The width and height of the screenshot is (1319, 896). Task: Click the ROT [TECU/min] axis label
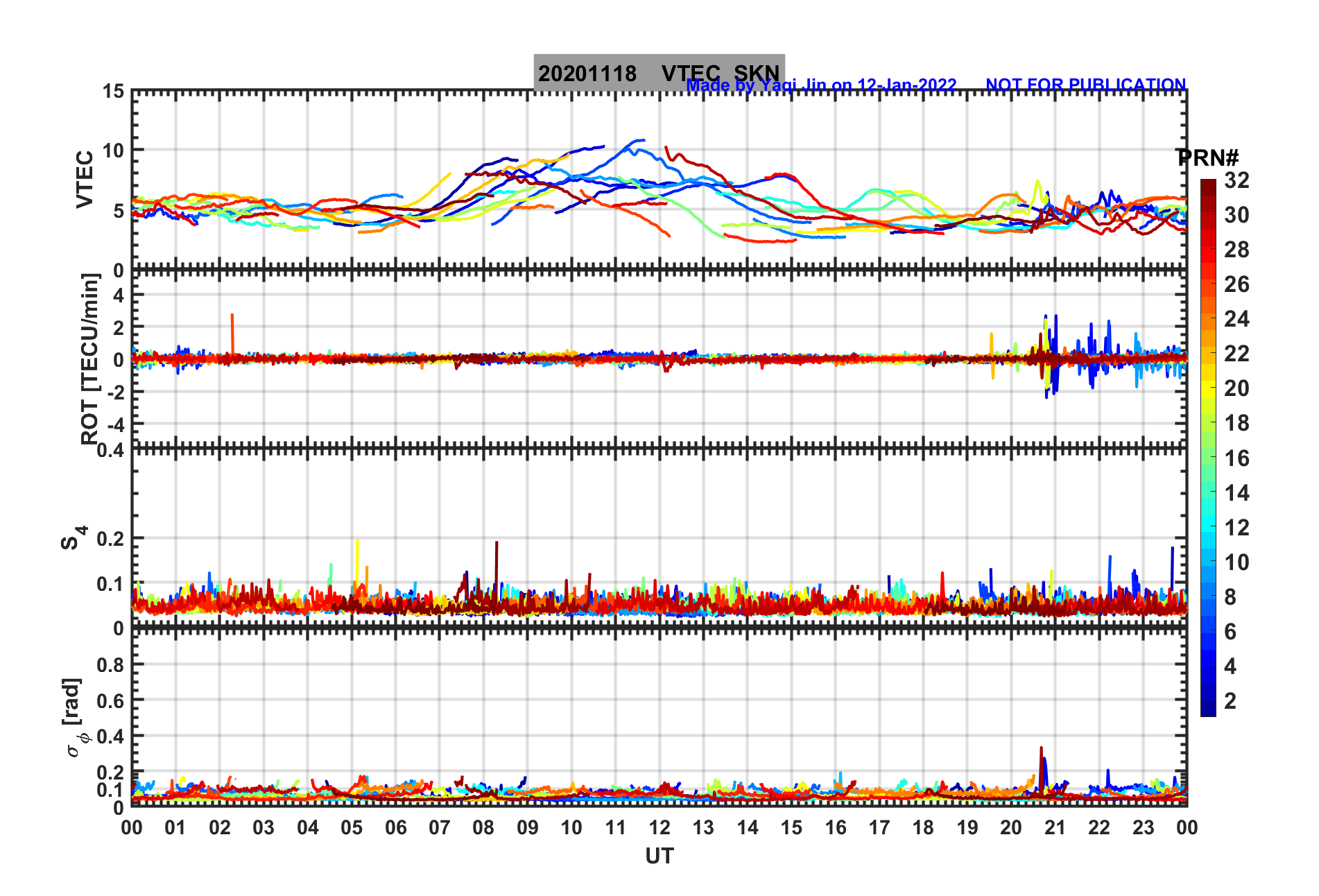(x=90, y=359)
